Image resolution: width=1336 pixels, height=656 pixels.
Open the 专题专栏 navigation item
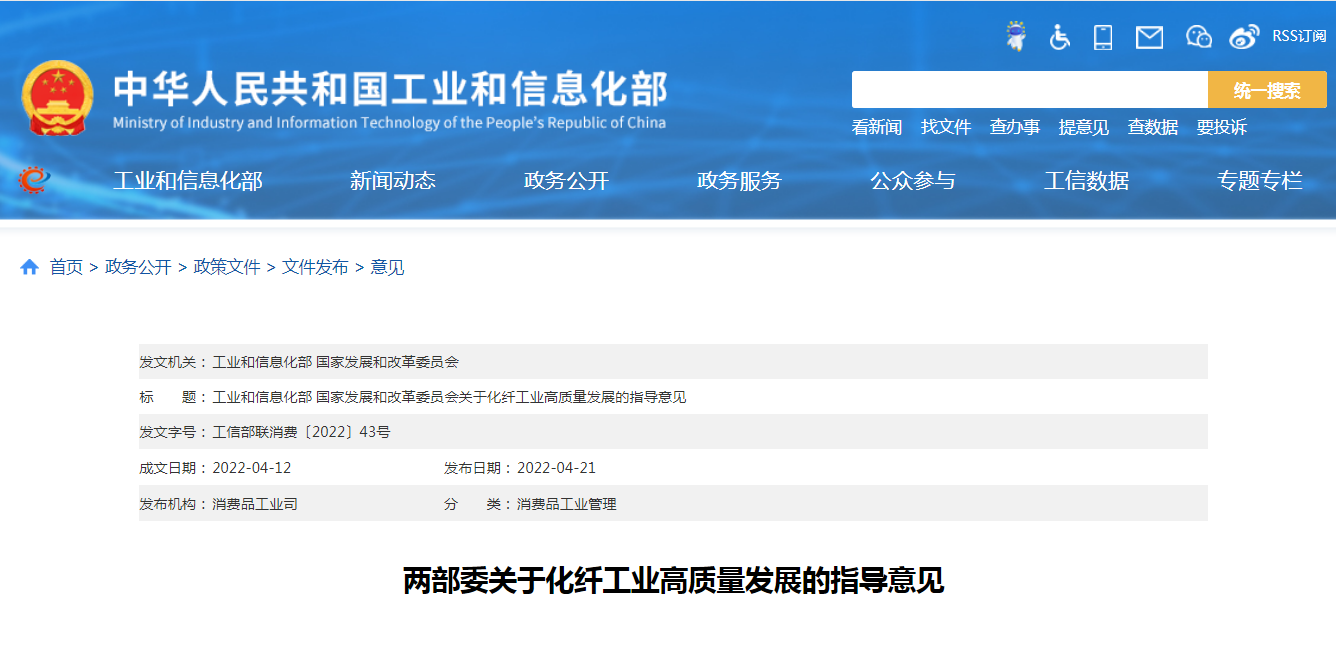pyautogui.click(x=1259, y=181)
